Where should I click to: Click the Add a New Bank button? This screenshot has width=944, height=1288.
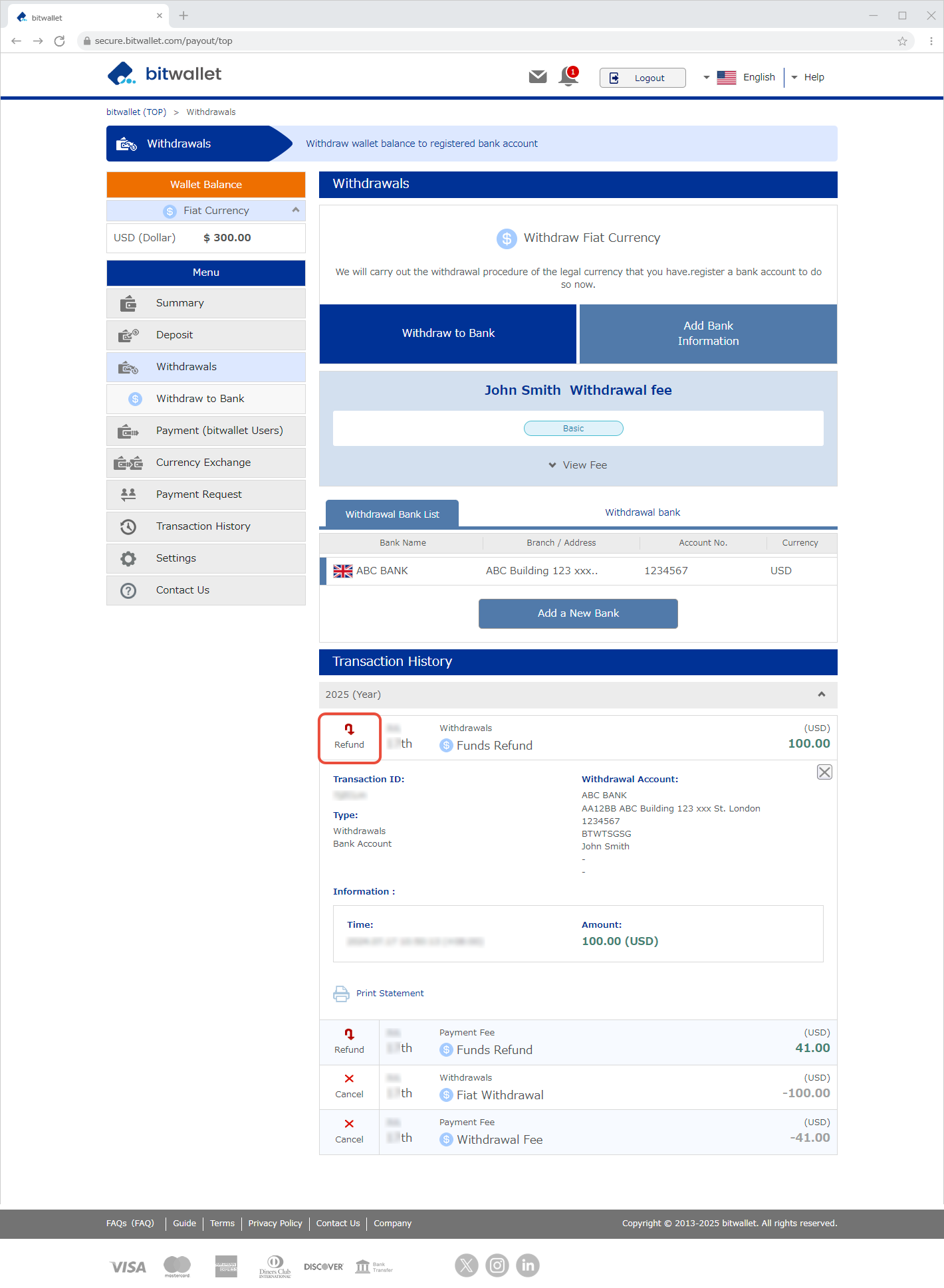click(x=578, y=613)
